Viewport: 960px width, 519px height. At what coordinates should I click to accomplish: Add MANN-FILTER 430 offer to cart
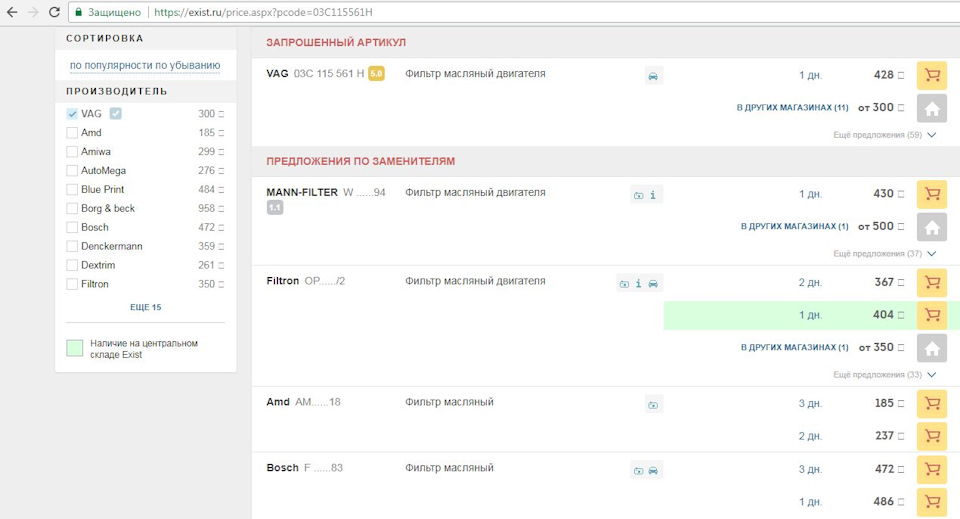932,194
